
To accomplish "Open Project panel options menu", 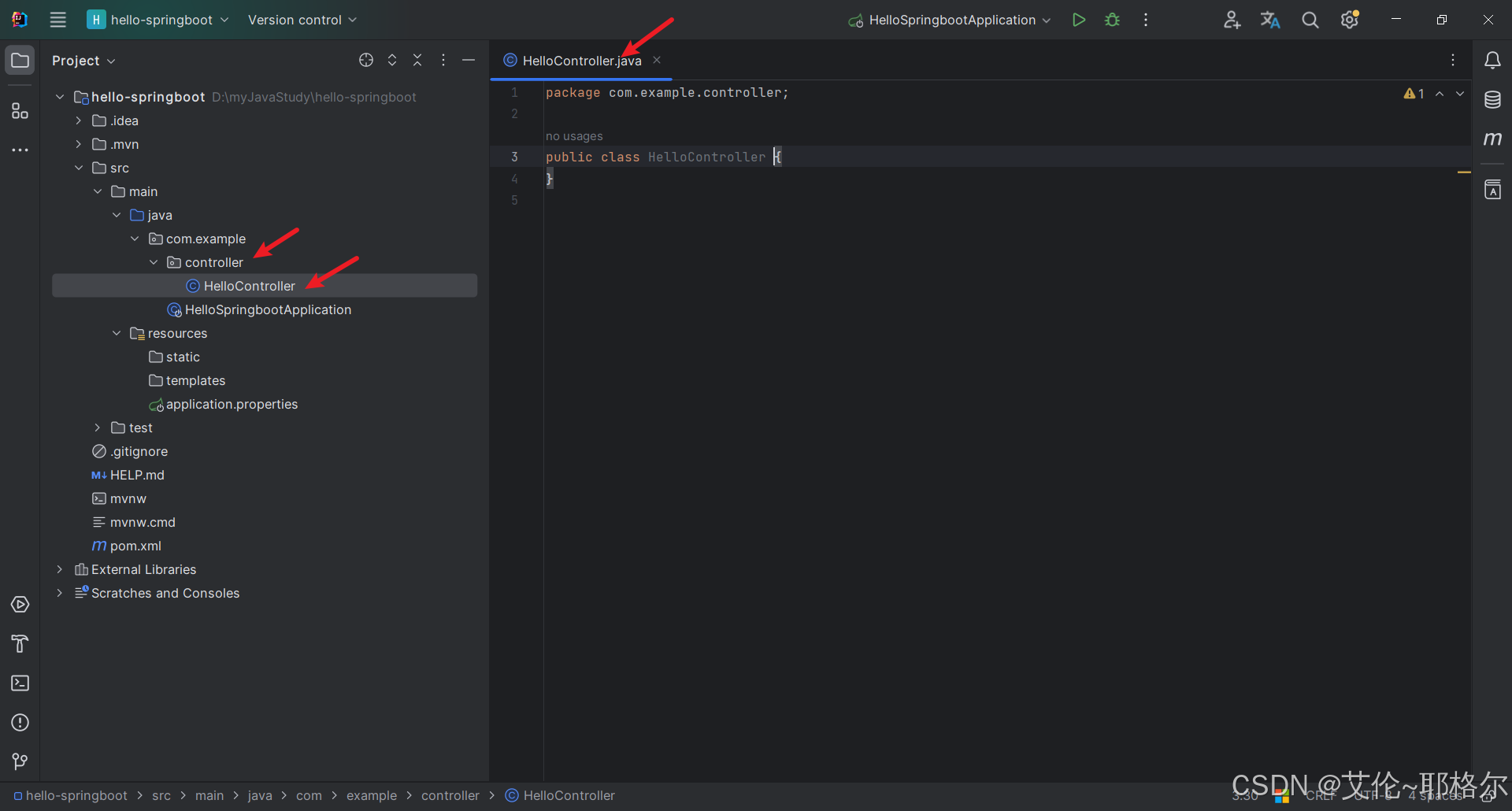I will coord(443,61).
